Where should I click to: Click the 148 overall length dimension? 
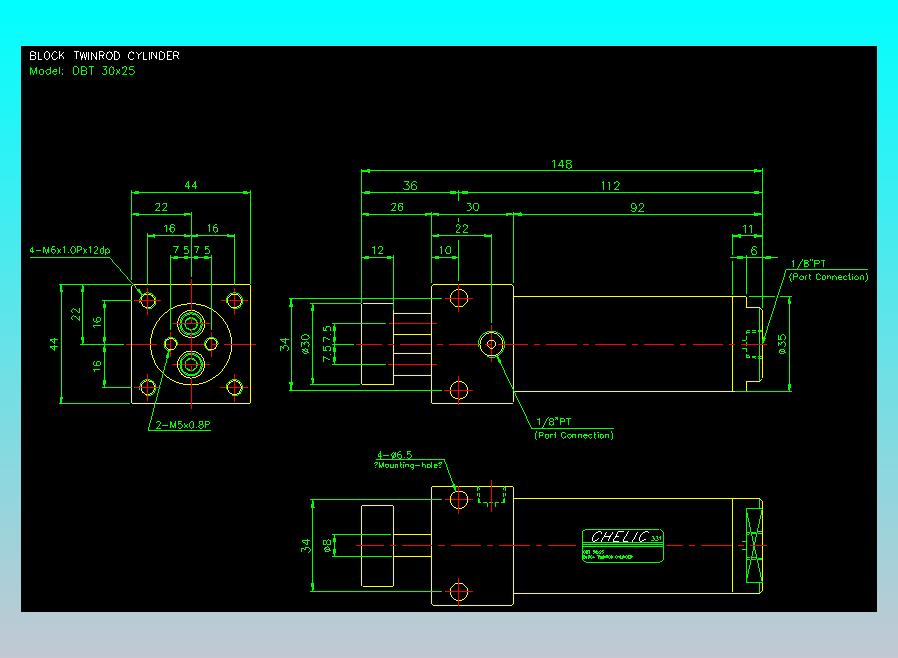(561, 164)
